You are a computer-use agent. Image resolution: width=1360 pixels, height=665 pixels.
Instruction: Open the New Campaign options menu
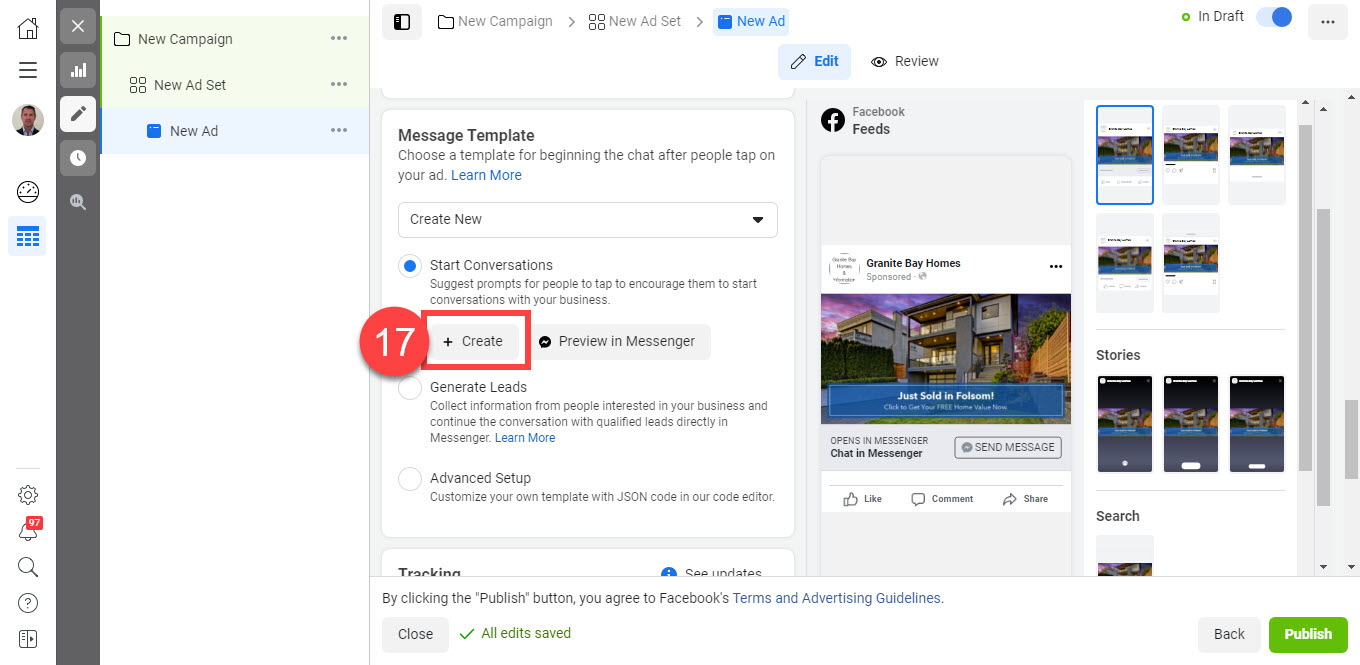click(339, 38)
